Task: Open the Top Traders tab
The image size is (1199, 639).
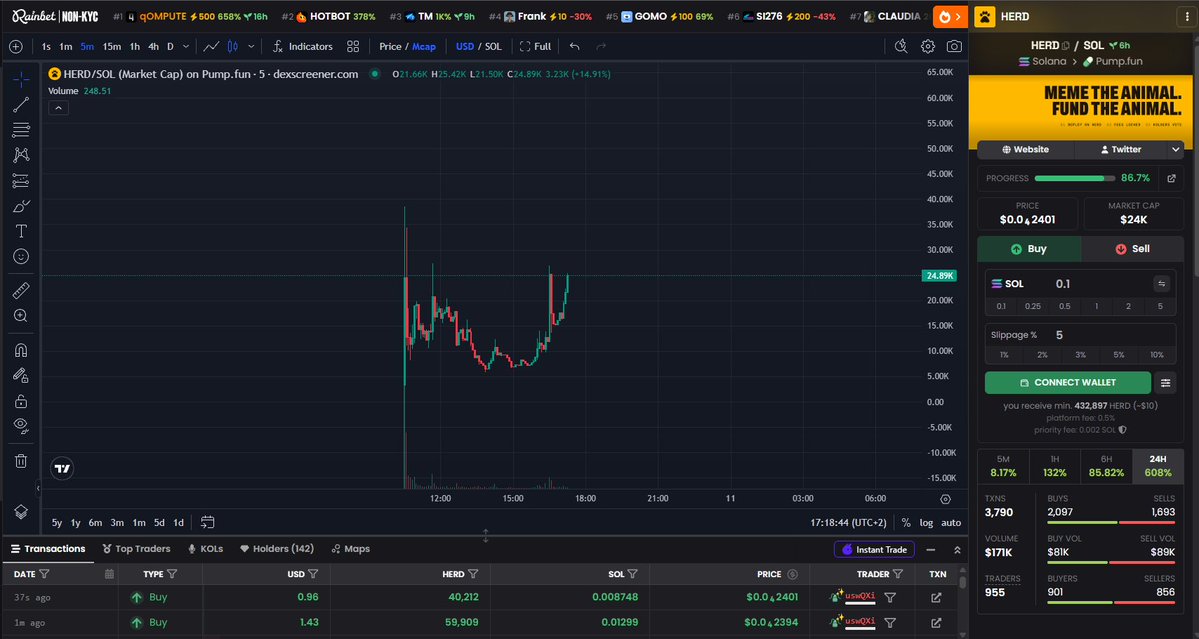Action: [136, 549]
